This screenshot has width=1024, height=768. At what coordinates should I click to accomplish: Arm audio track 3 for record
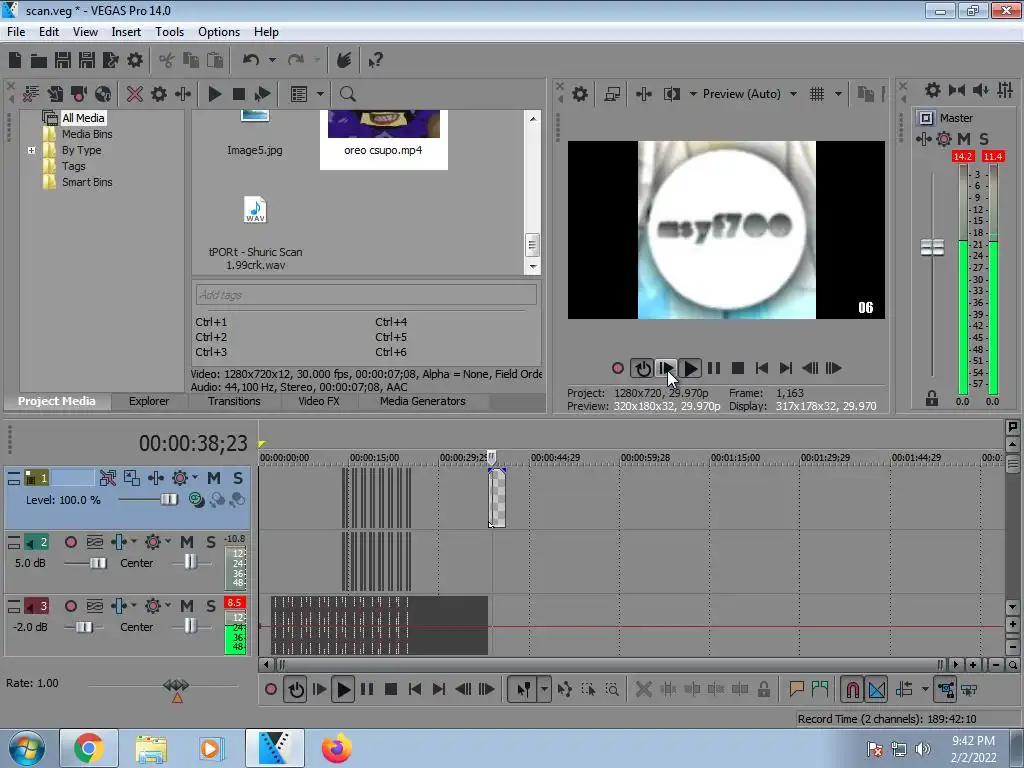tap(71, 606)
